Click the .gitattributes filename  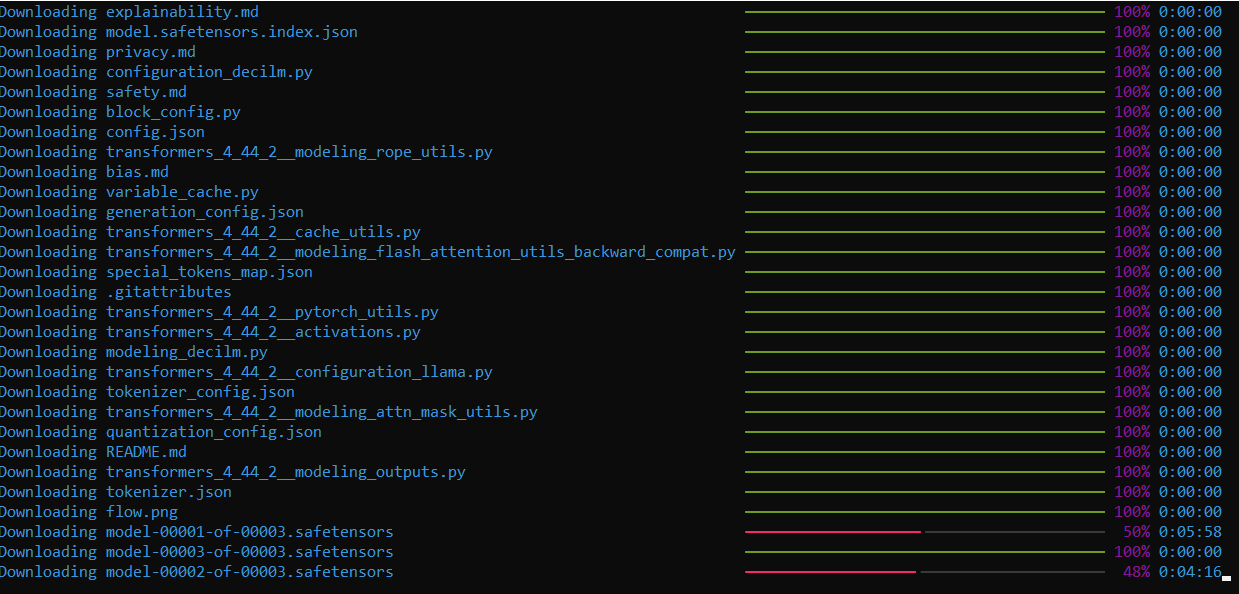169,292
